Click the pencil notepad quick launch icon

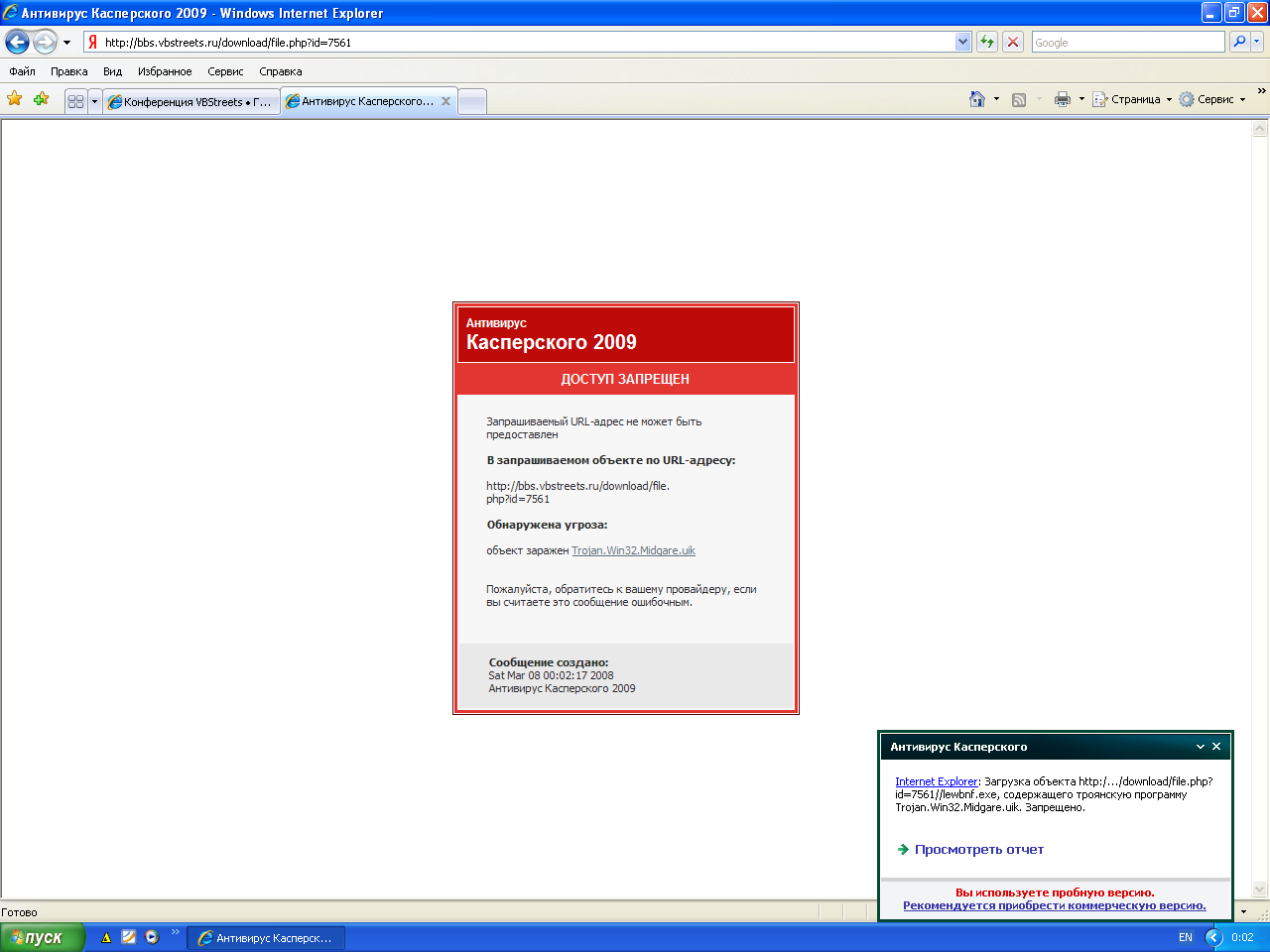pos(128,937)
